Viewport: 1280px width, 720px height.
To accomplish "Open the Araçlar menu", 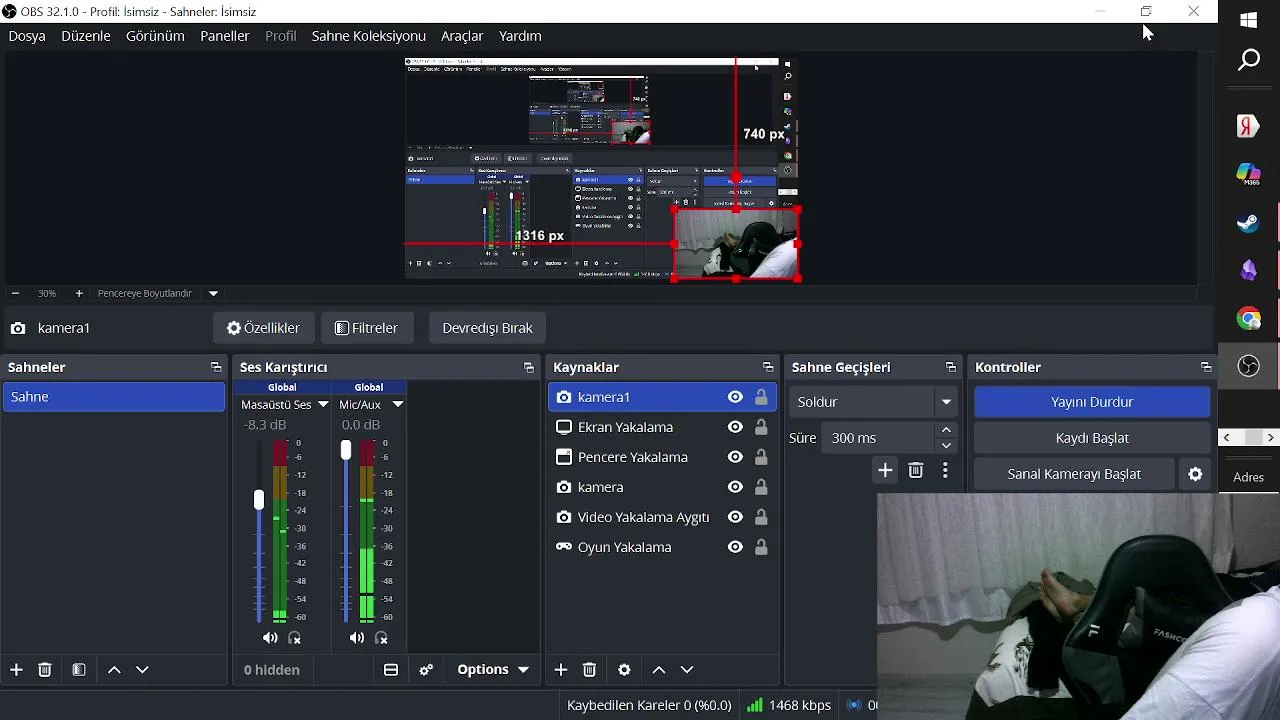I will (462, 36).
